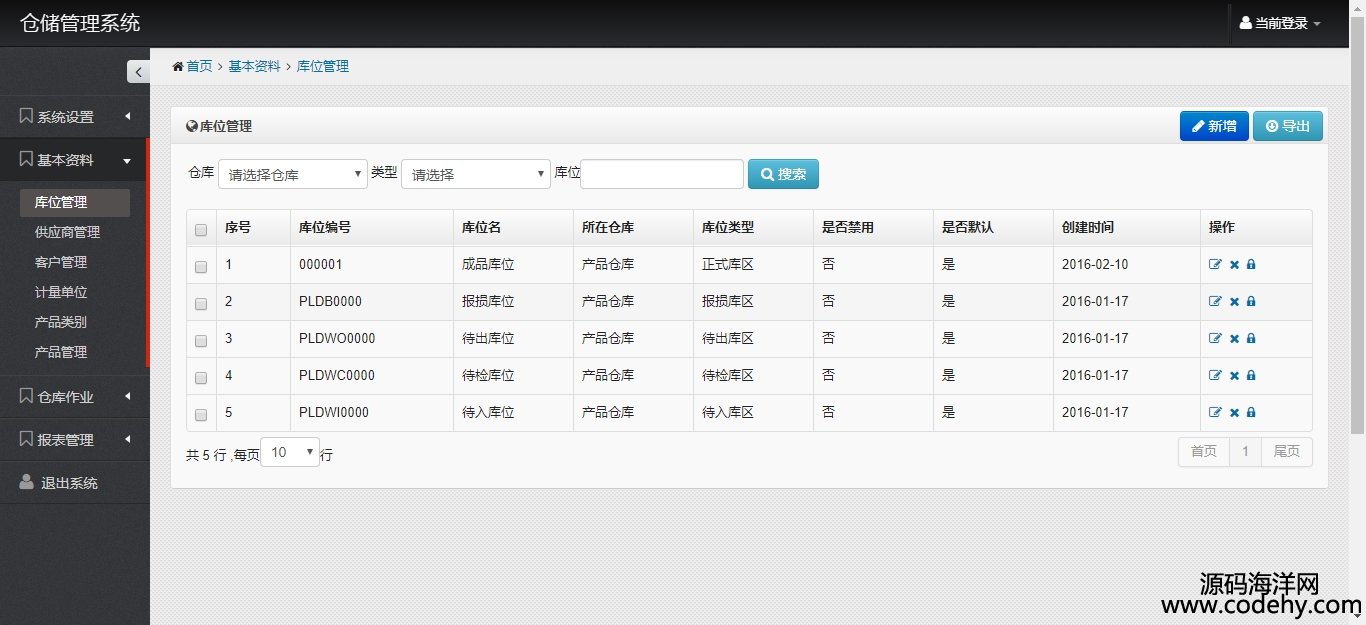Image resolution: width=1366 pixels, height=625 pixels.
Task: Collapse sidebar with the arrow icon
Action: coord(138,72)
